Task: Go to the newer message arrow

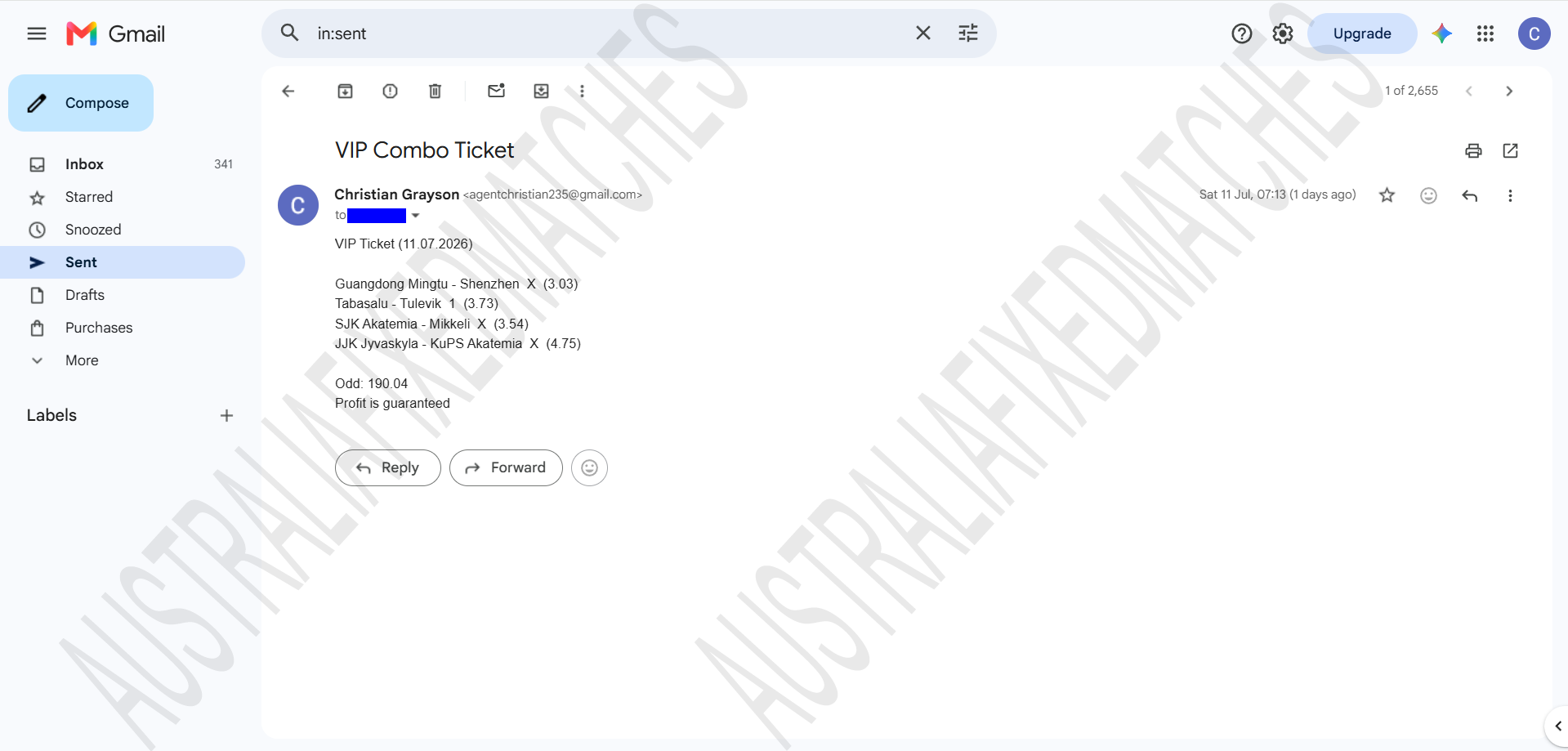Action: (x=1469, y=91)
